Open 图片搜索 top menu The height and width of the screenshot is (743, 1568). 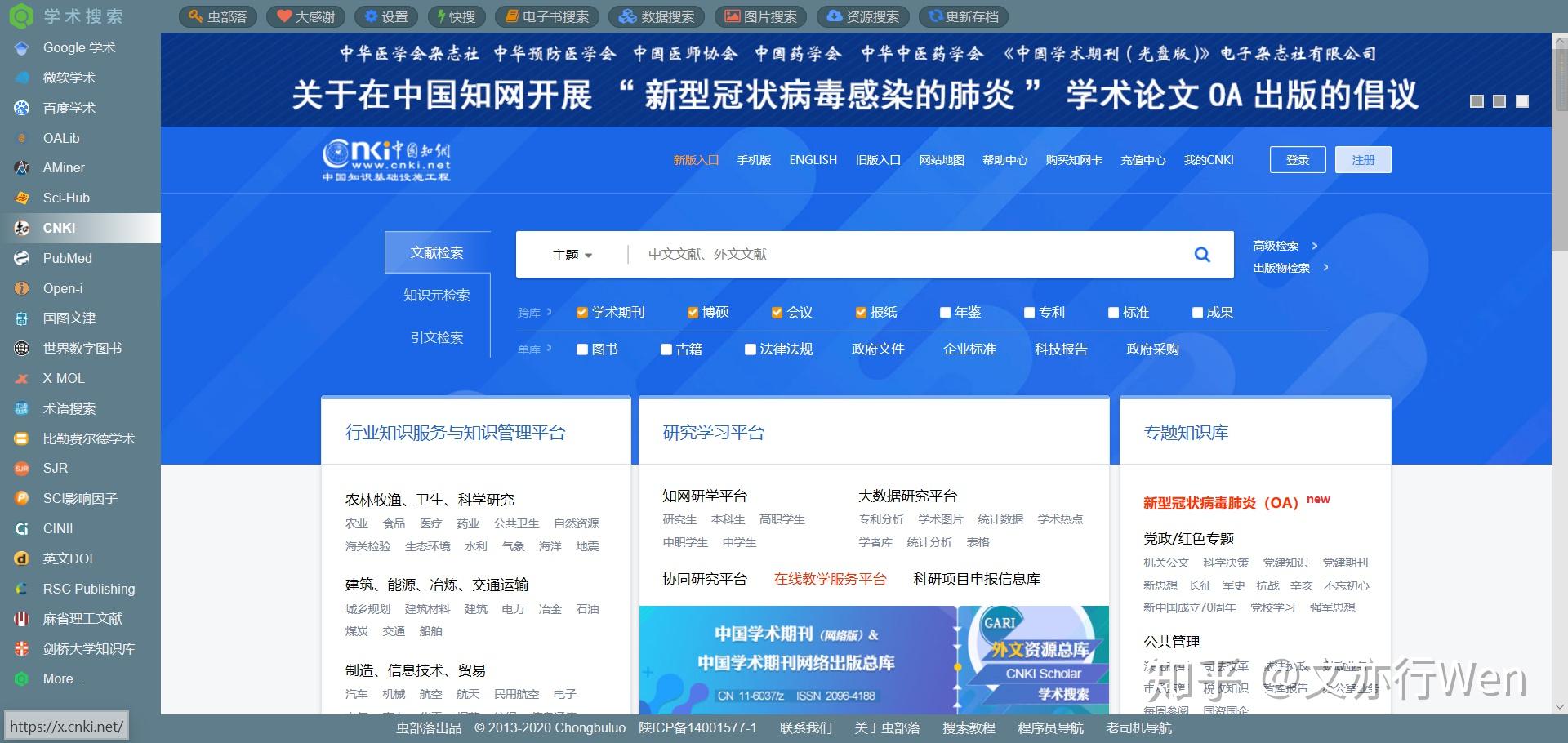click(x=760, y=16)
